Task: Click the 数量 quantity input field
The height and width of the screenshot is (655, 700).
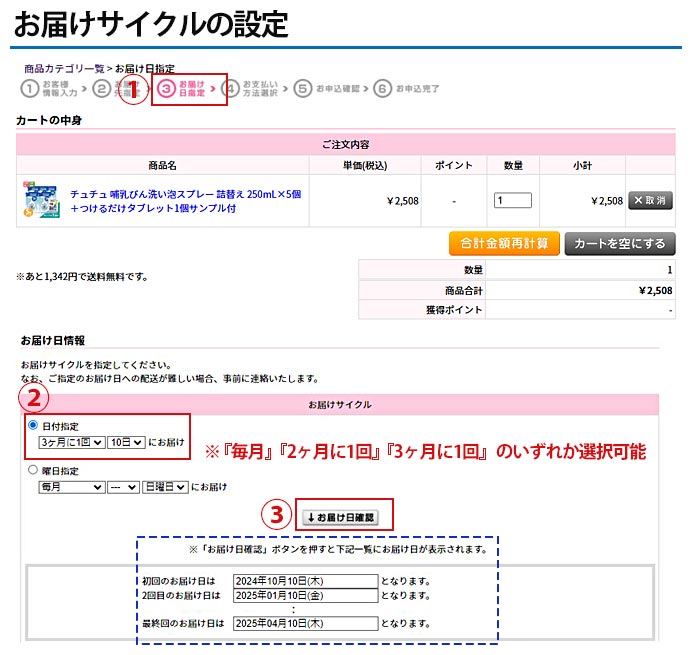Action: (x=513, y=200)
